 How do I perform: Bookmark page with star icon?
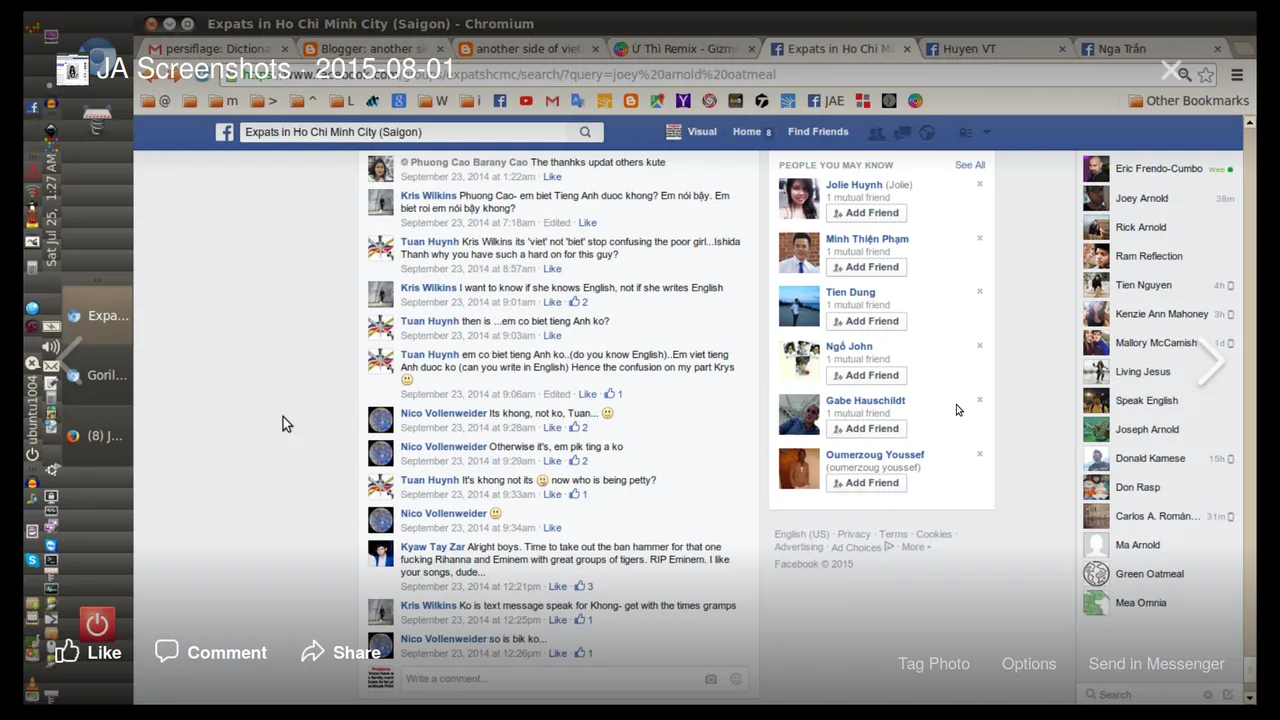pos(1206,75)
